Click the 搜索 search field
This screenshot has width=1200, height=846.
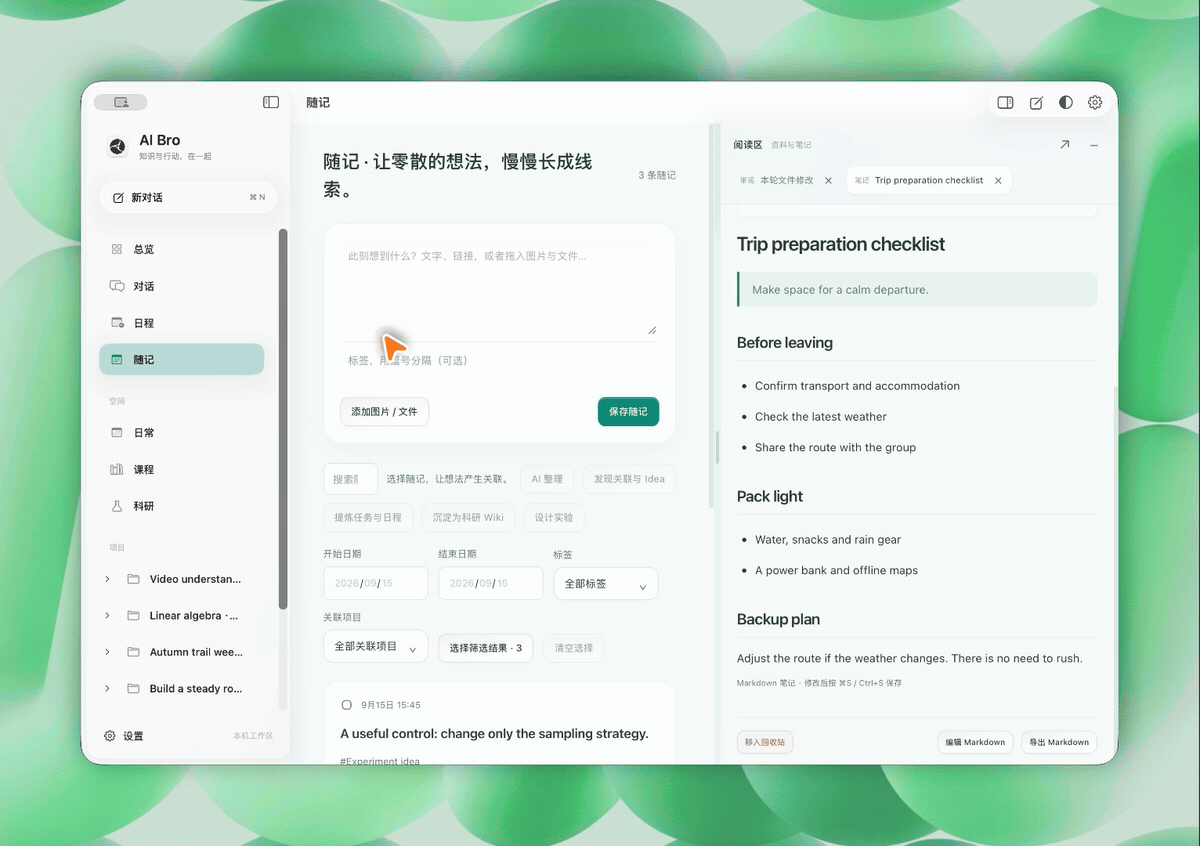point(350,479)
